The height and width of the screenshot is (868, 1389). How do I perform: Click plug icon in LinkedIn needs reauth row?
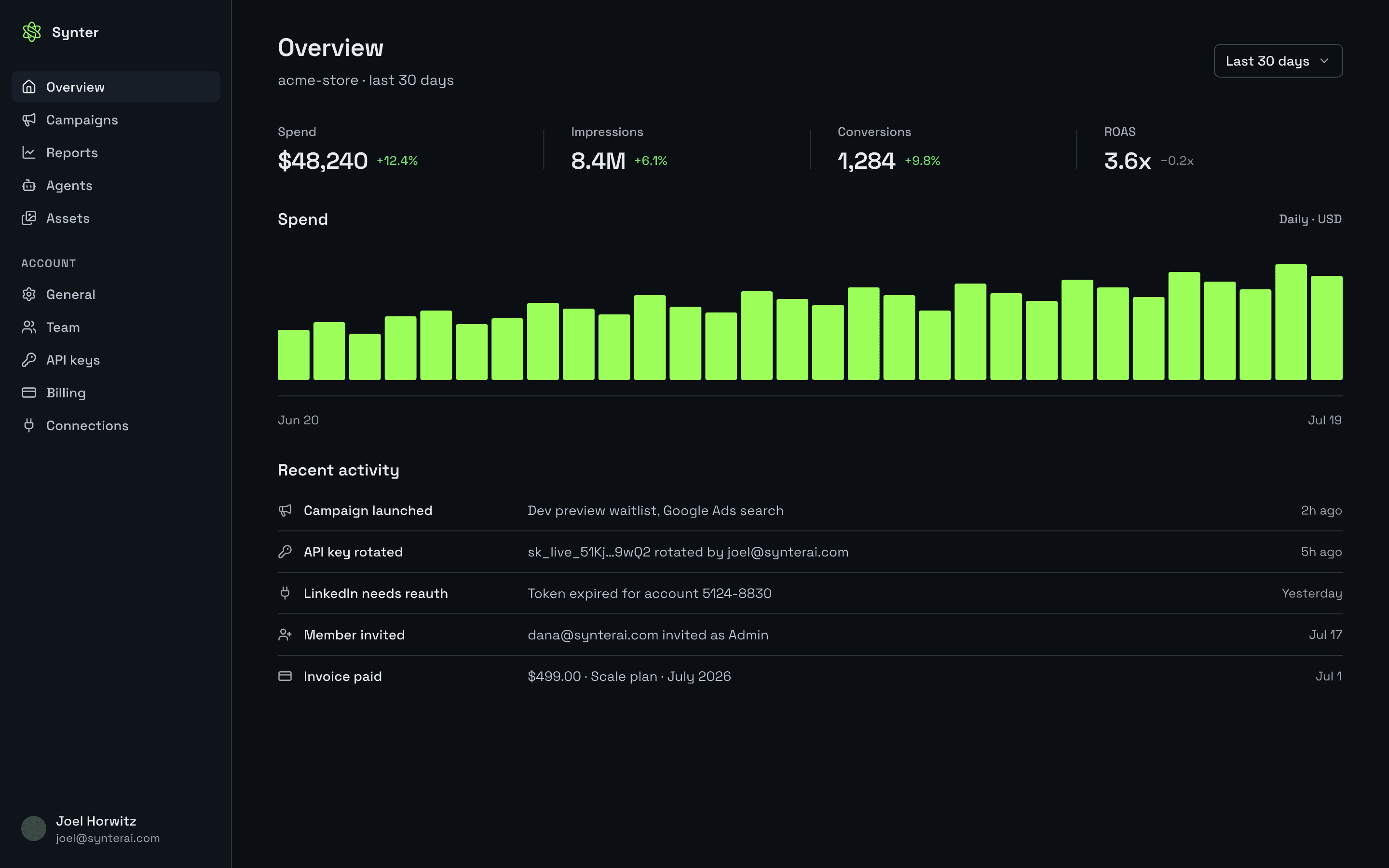tap(285, 593)
